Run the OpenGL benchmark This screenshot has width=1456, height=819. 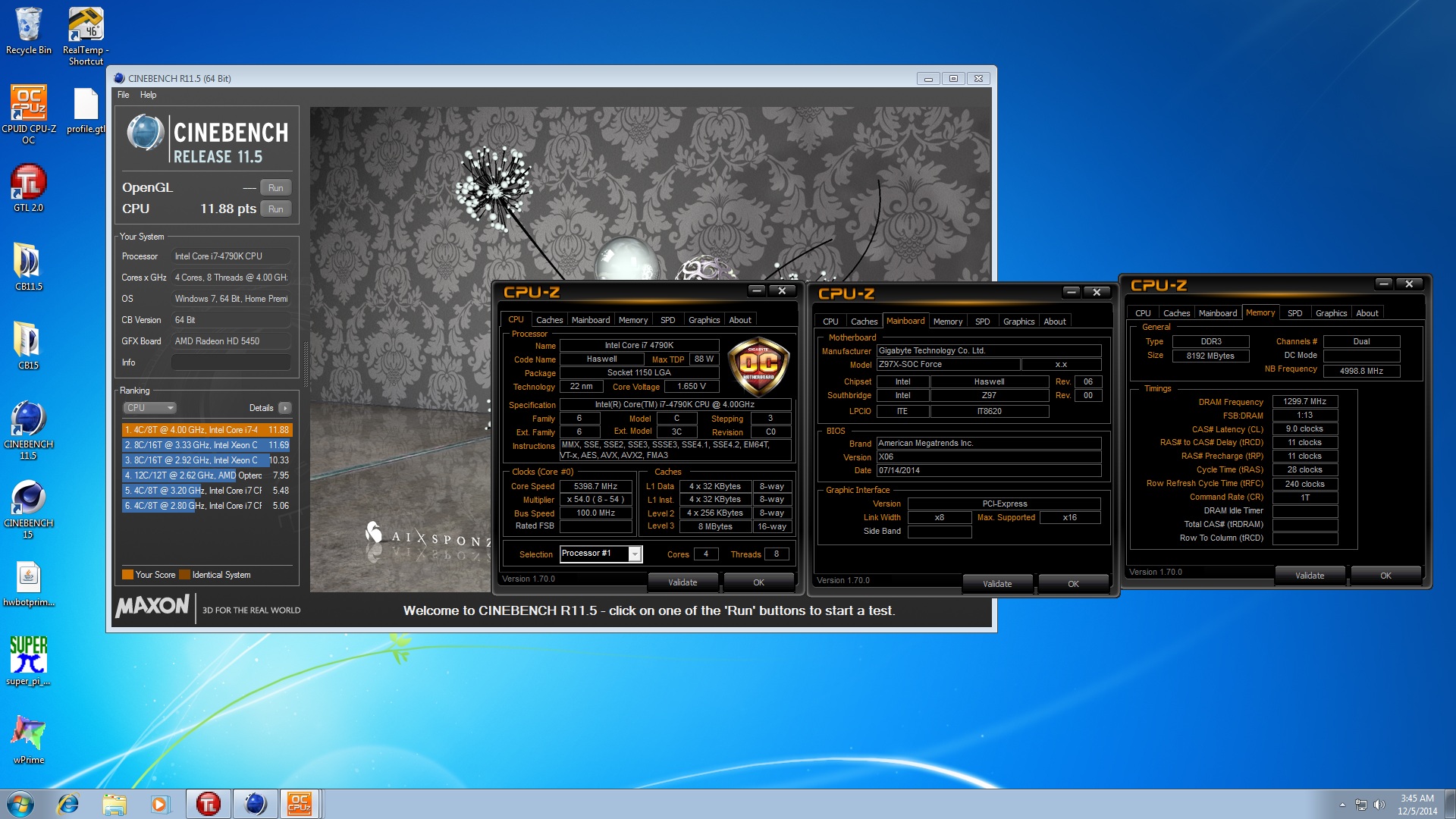tap(276, 188)
